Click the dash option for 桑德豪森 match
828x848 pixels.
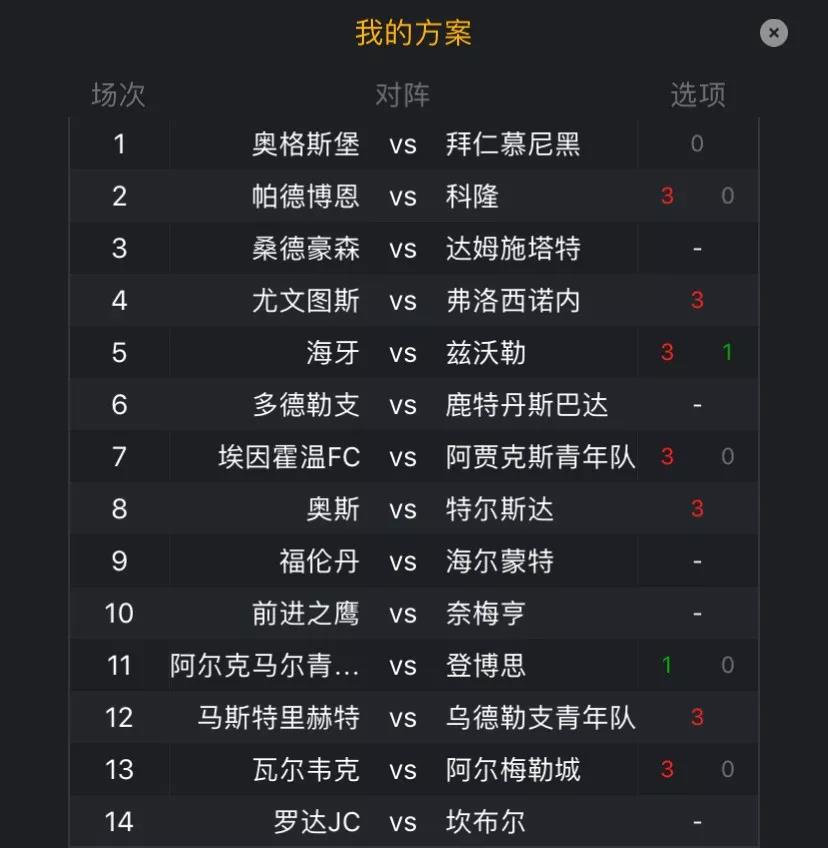tap(697, 249)
